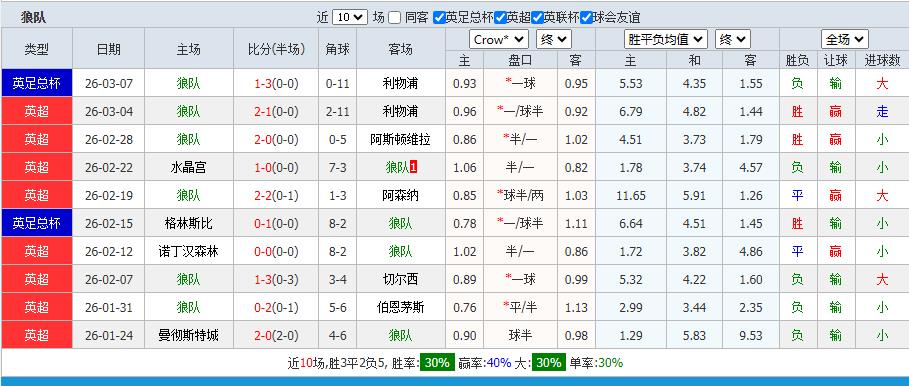Open the Crow* bookmaker dropdown
The image size is (909, 386).
point(499,39)
